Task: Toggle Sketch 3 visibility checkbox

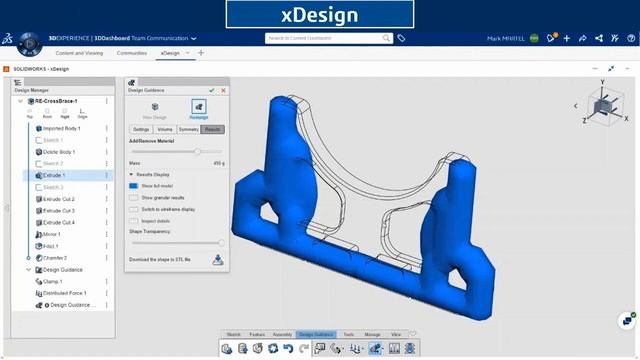Action: [x=39, y=187]
